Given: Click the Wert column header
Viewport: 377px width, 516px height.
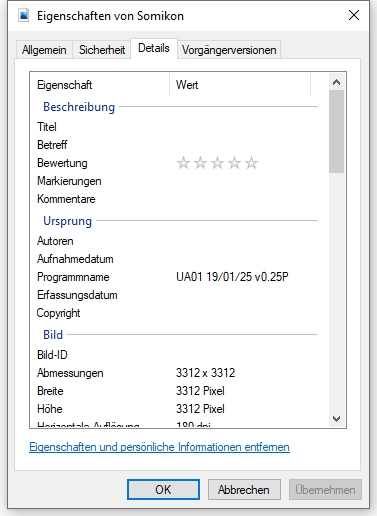Looking at the screenshot, I should tap(240, 85).
